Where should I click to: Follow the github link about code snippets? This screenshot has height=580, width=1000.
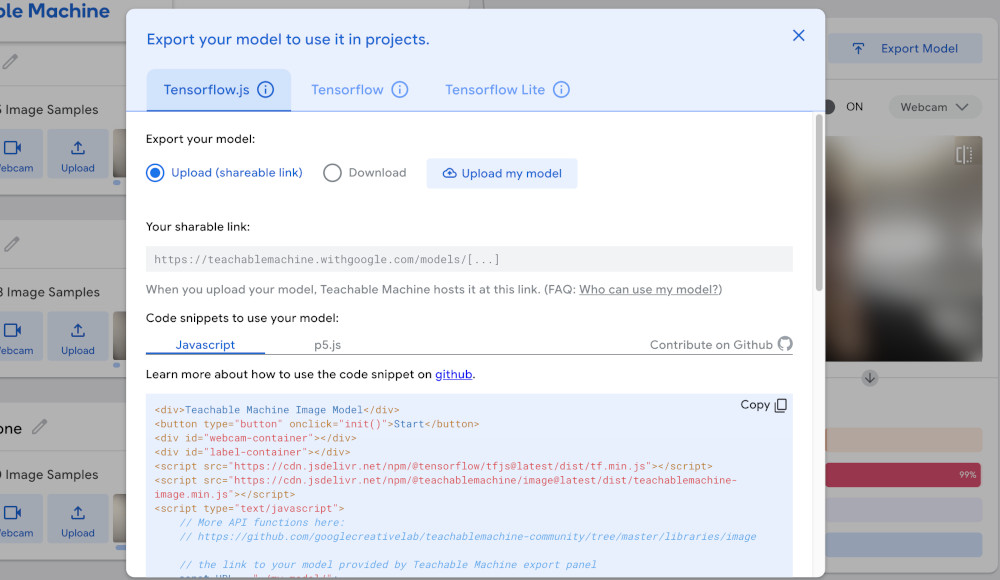tap(453, 375)
